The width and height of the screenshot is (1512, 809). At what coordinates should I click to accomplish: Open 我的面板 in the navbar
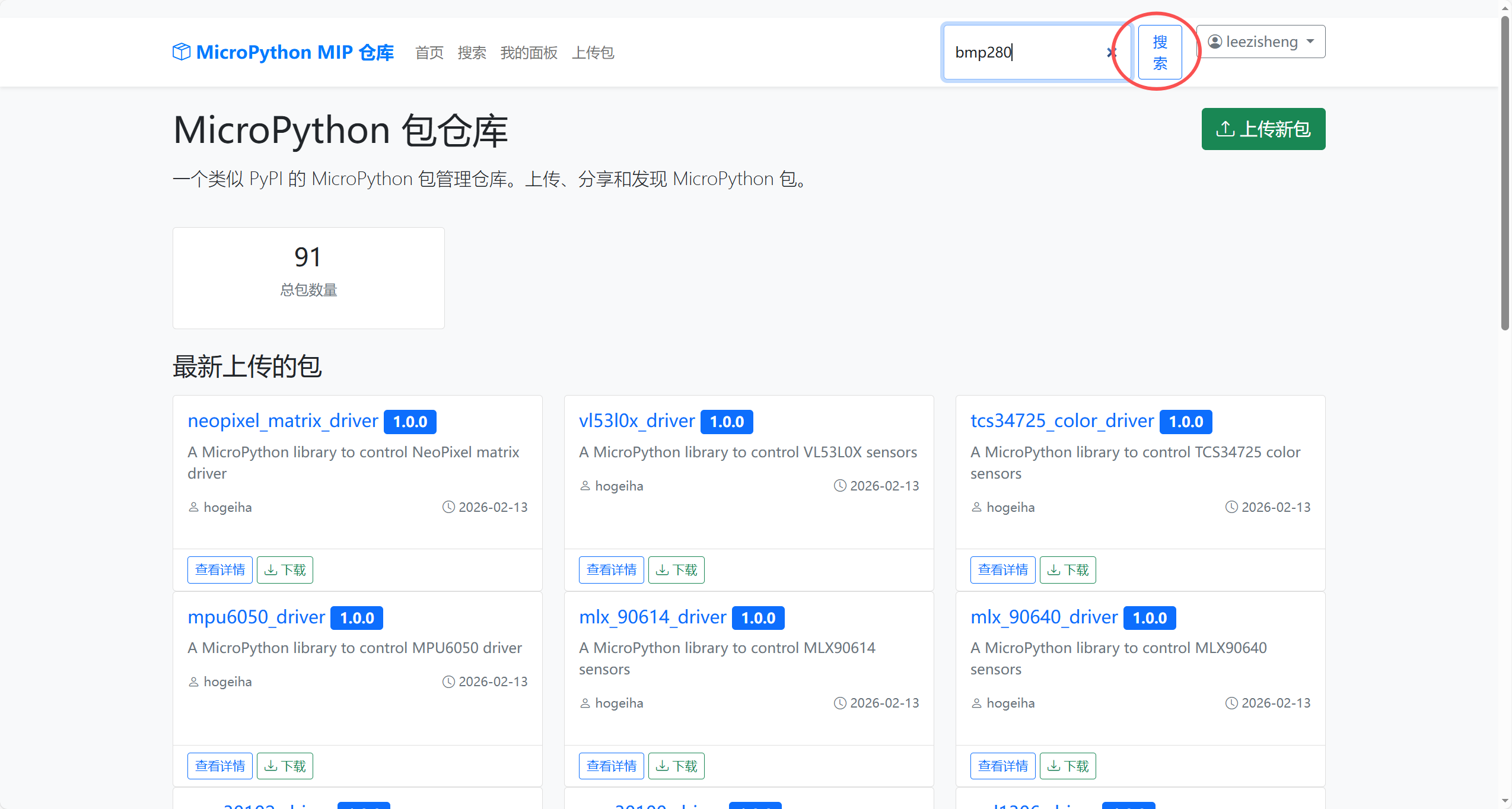tap(529, 53)
